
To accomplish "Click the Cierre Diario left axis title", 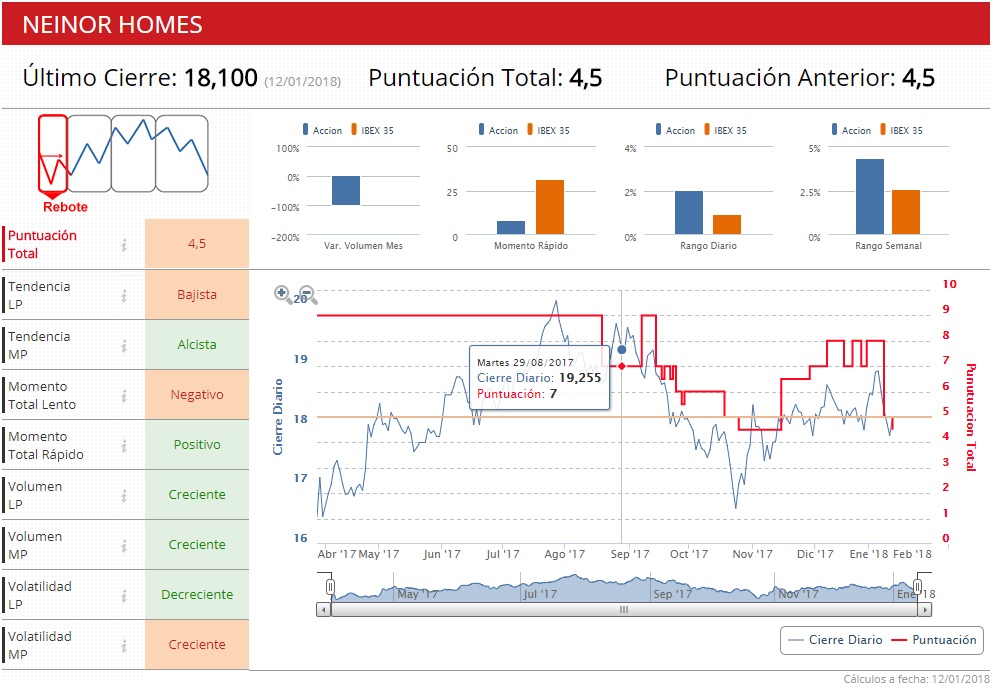I will [x=277, y=417].
